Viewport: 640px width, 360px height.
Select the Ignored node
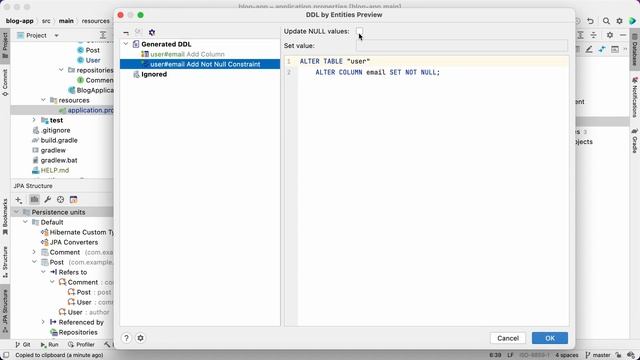coord(154,74)
